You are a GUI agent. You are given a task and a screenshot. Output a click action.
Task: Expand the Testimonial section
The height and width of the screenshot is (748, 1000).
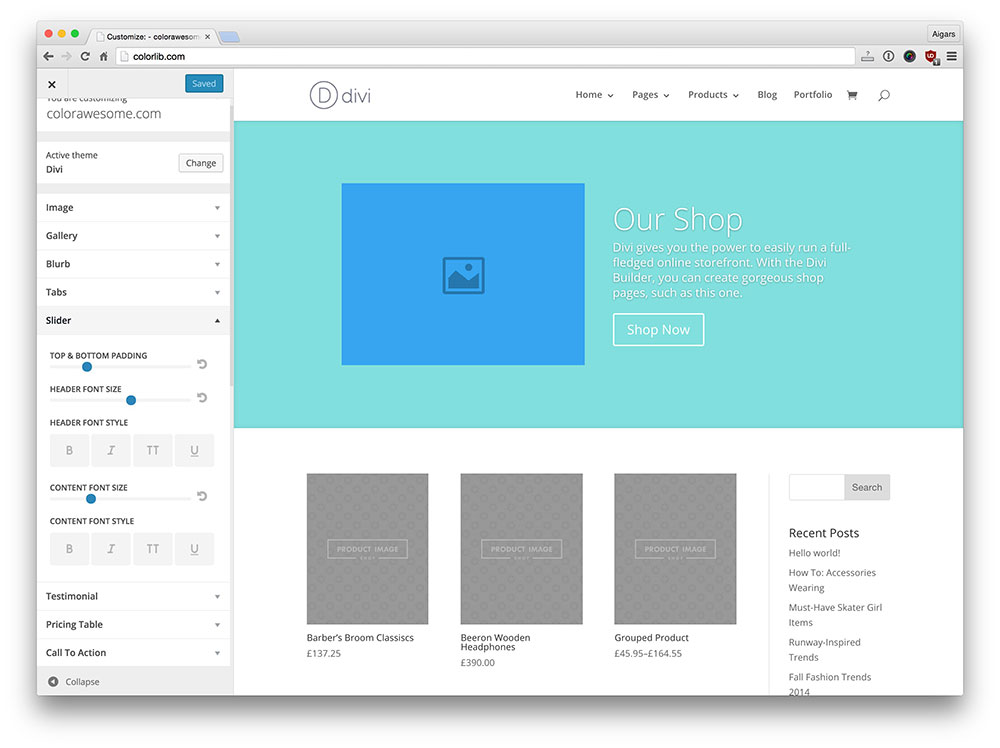133,596
